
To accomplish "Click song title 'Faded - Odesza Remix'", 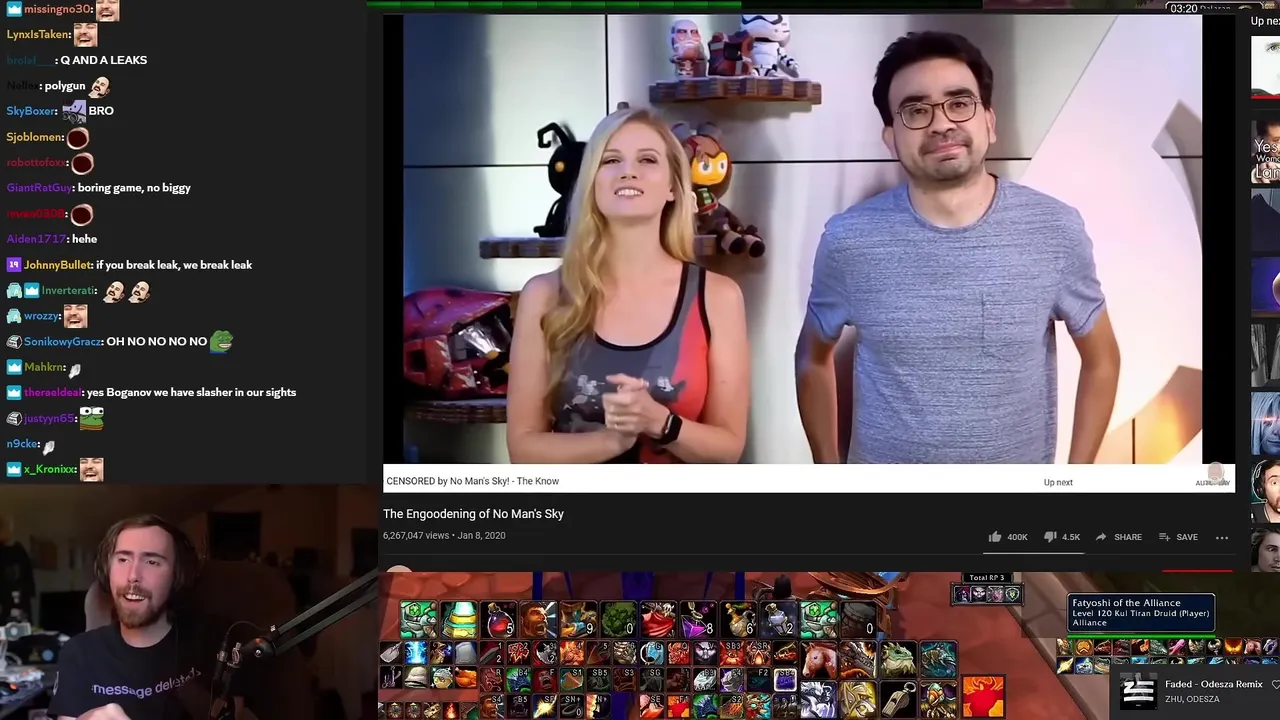I will tap(1214, 684).
